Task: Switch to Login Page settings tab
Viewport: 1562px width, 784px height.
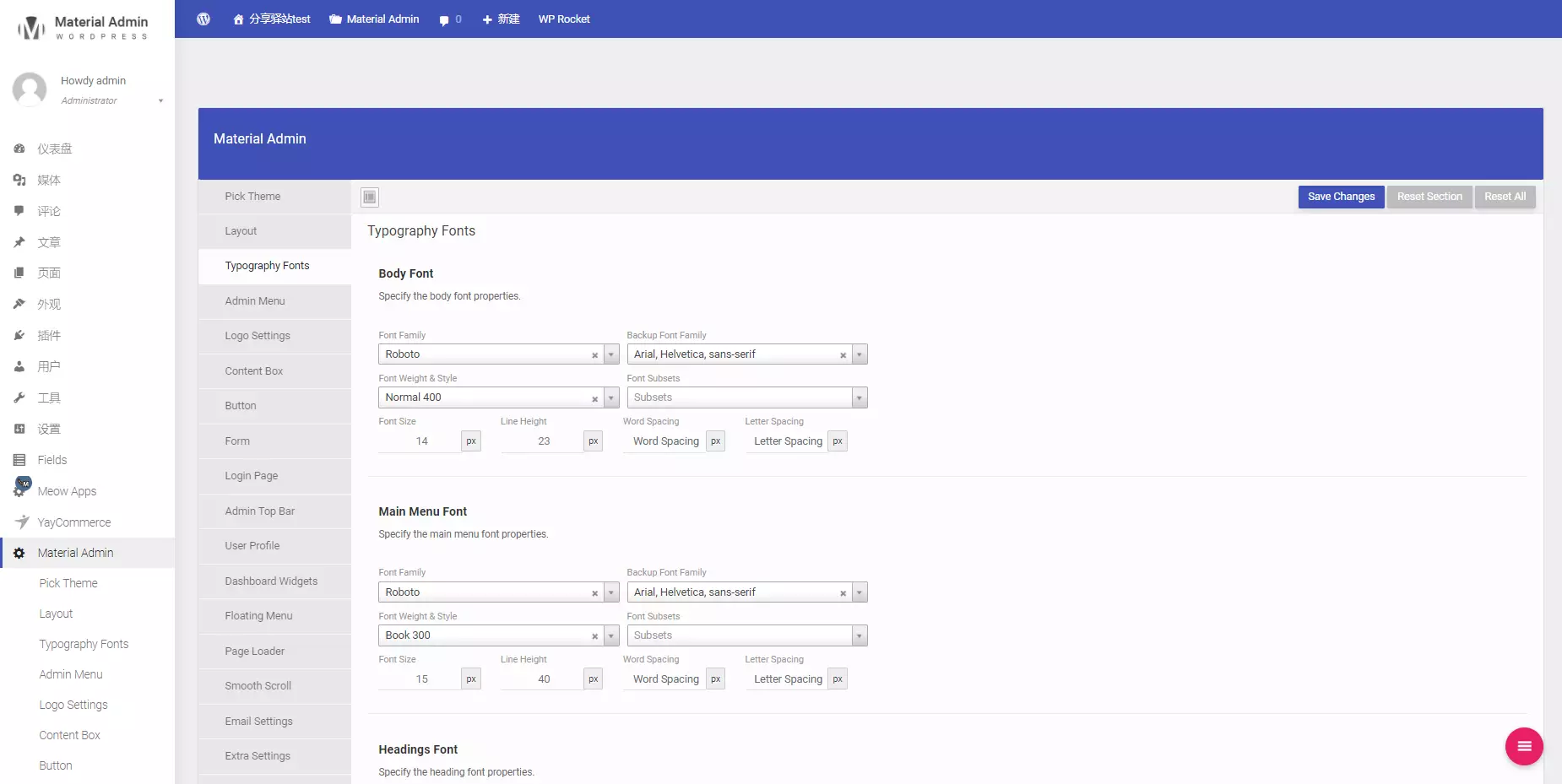Action: click(274, 476)
